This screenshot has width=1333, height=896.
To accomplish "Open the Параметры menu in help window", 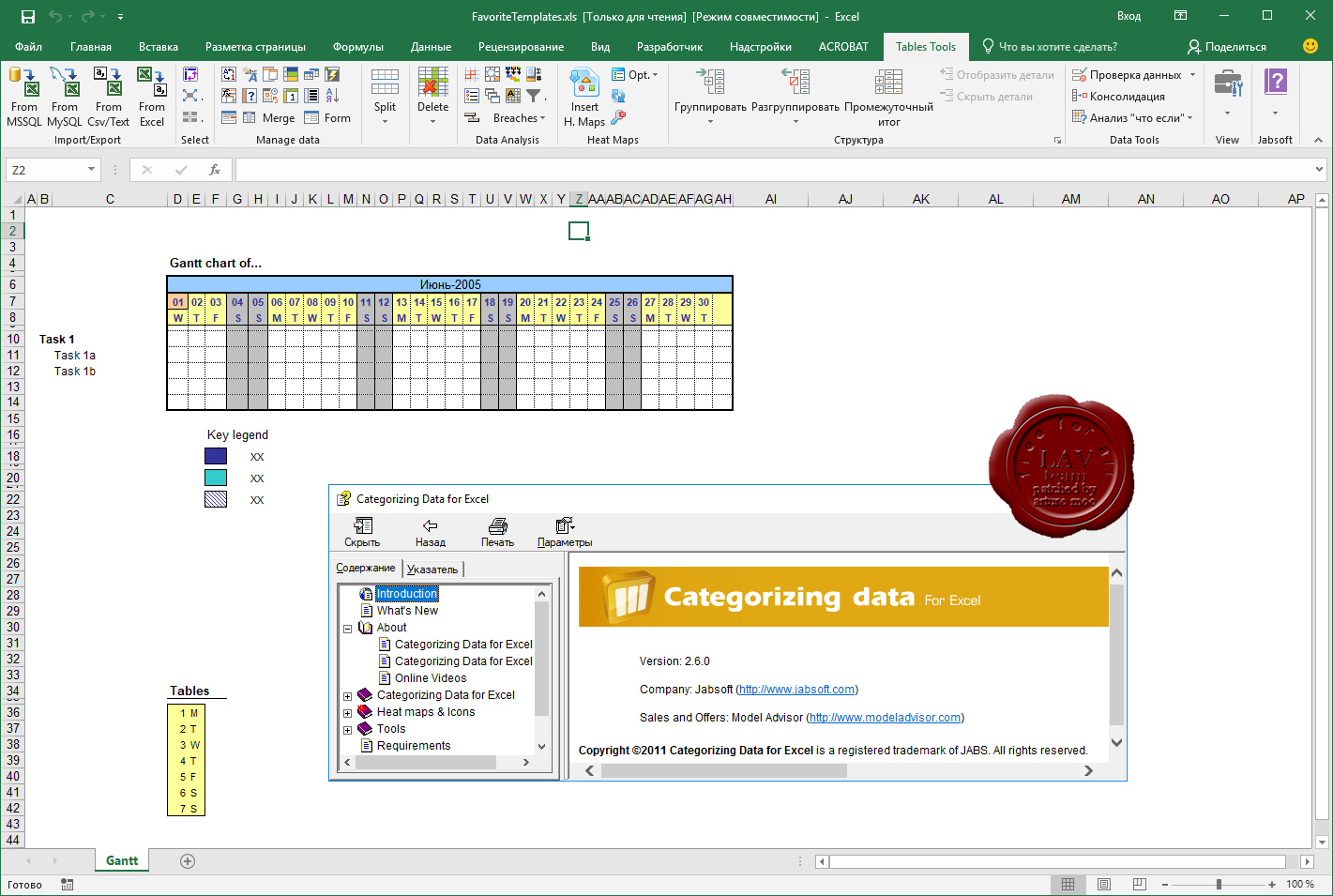I will pyautogui.click(x=565, y=532).
